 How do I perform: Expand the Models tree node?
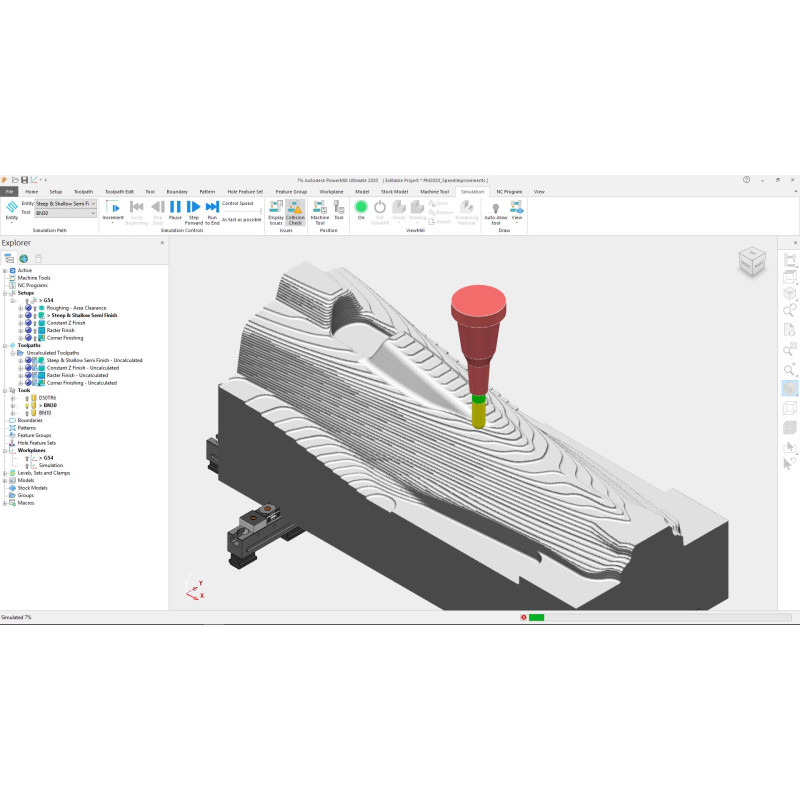click(x=5, y=480)
